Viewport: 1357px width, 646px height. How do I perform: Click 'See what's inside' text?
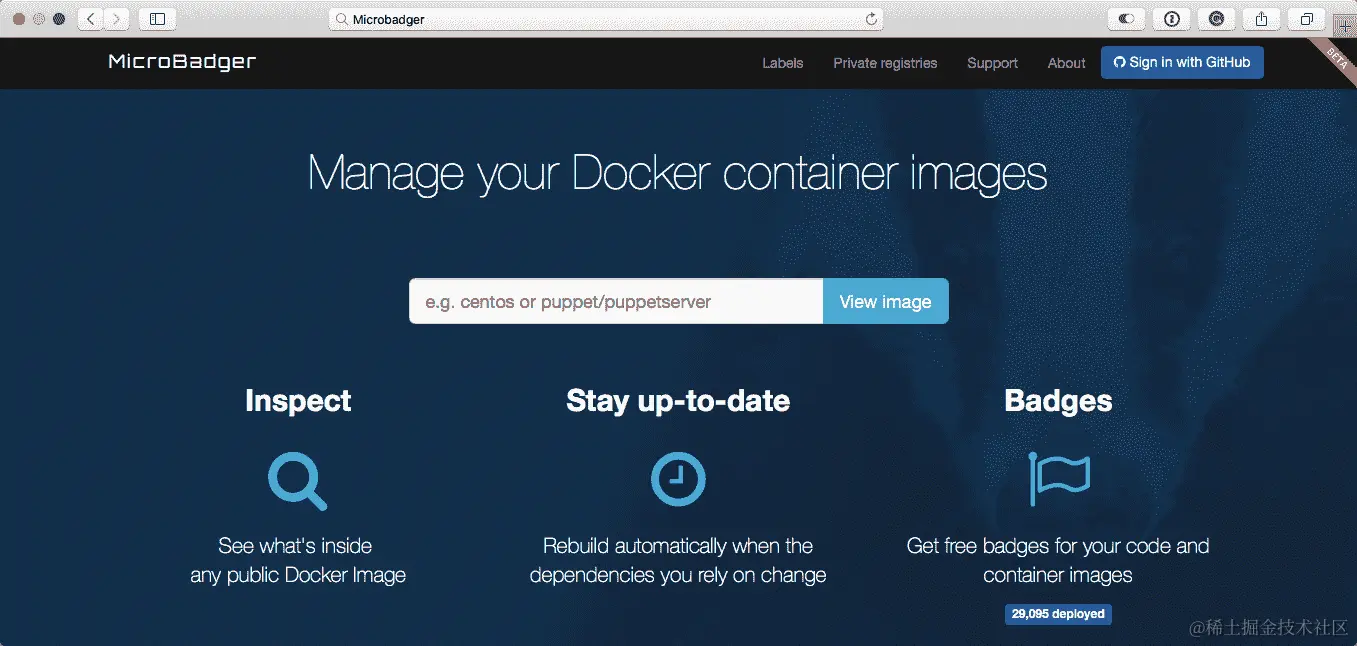click(295, 546)
